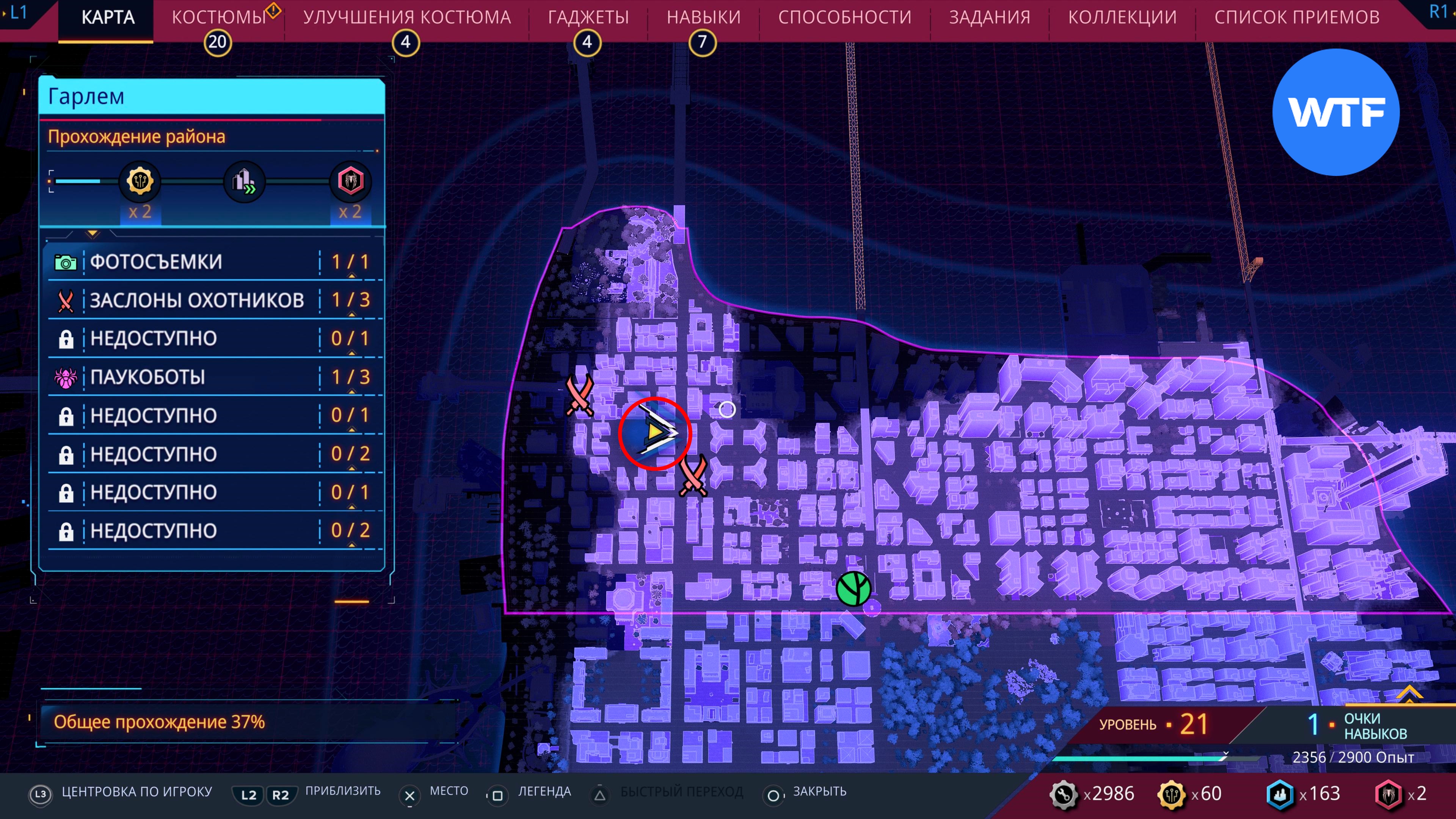Click the gold token district reward icon
This screenshot has width=1456, height=819.
140,182
